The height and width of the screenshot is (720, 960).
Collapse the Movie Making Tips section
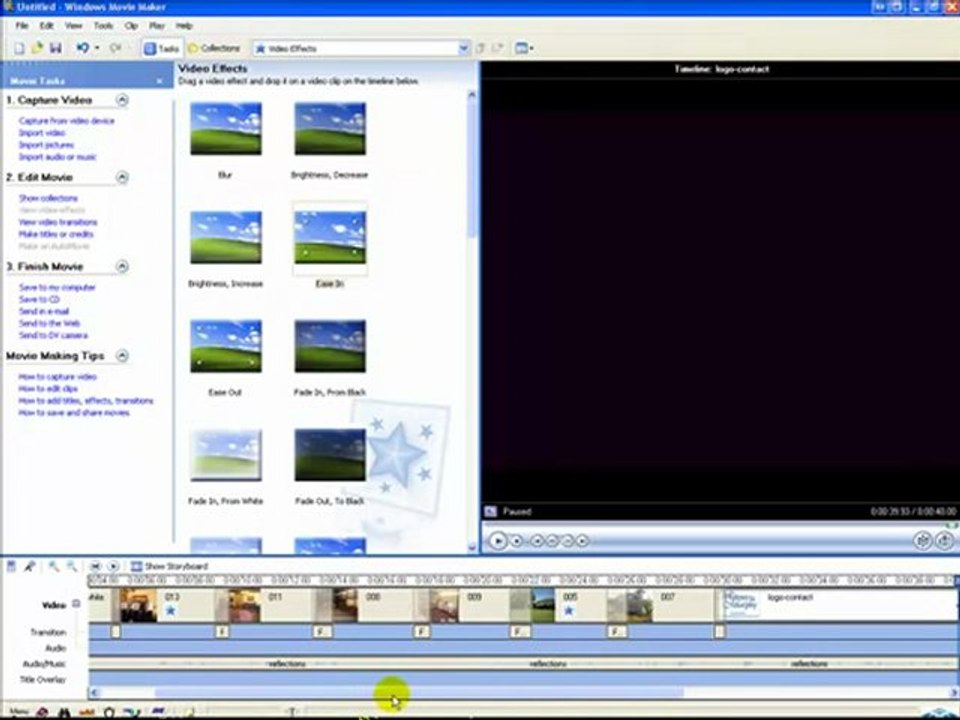click(122, 356)
